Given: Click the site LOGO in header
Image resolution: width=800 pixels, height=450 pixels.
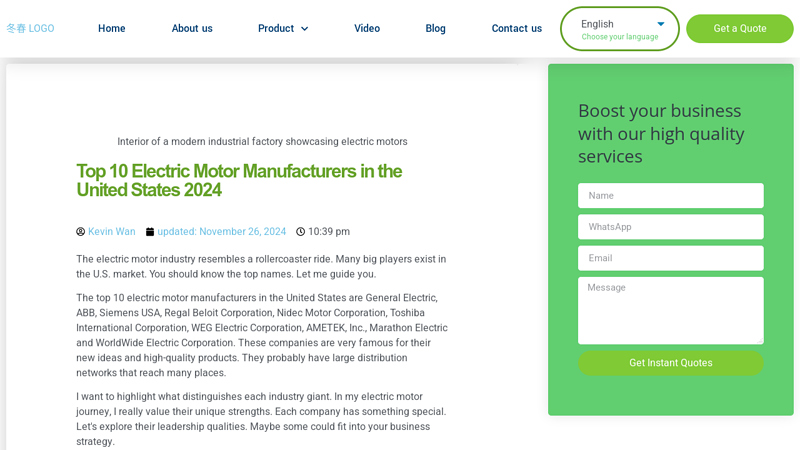Looking at the screenshot, I should pyautogui.click(x=30, y=29).
